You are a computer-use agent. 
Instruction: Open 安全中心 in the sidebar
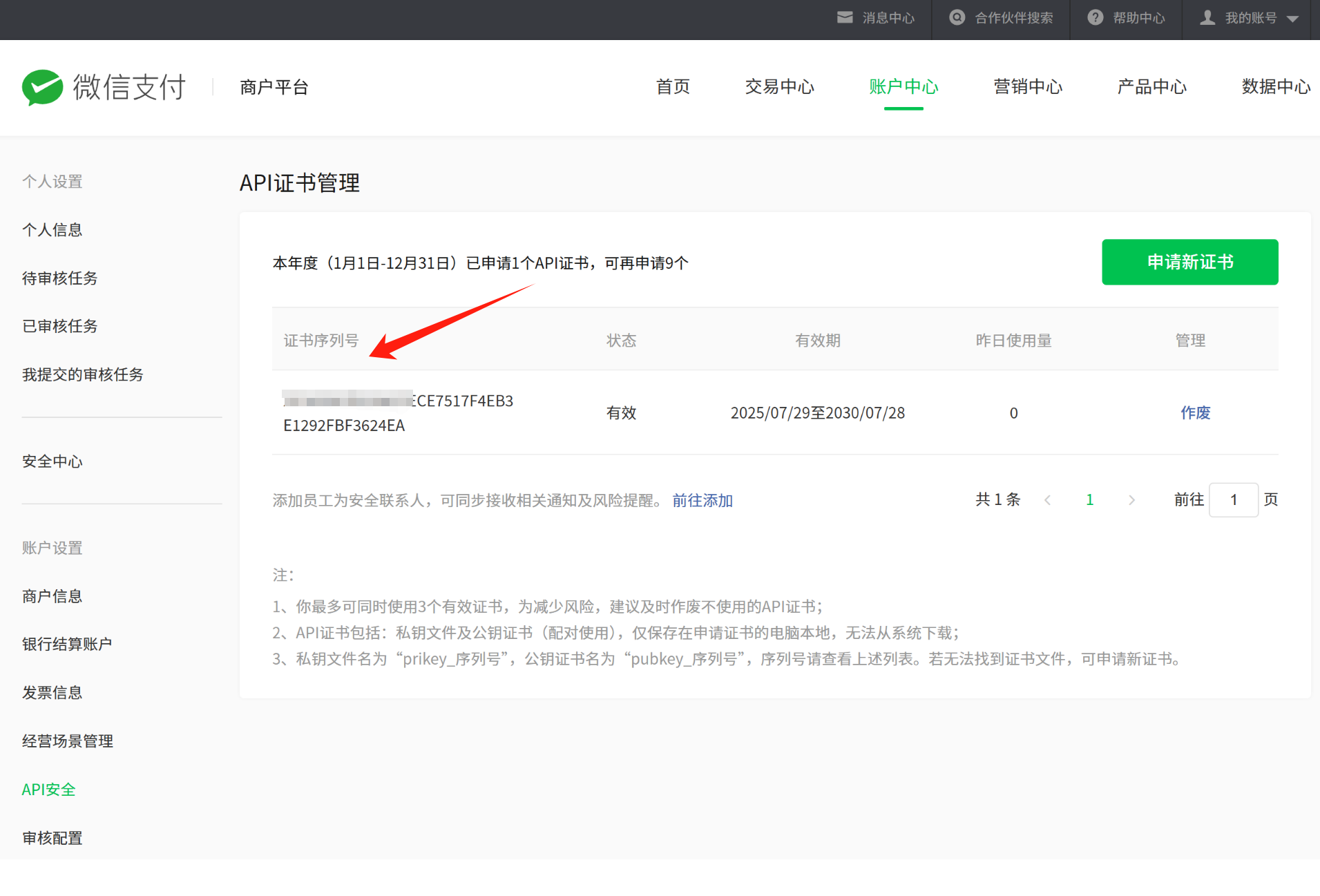click(52, 461)
